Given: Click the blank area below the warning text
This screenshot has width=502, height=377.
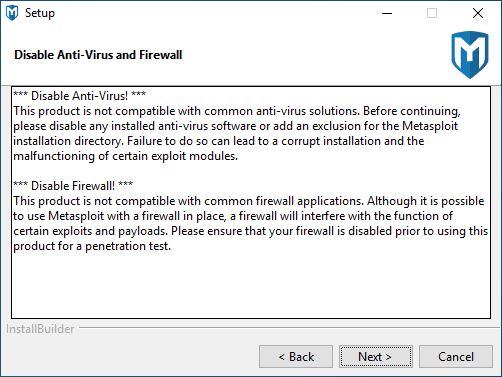Looking at the screenshot, I should [x=251, y=285].
